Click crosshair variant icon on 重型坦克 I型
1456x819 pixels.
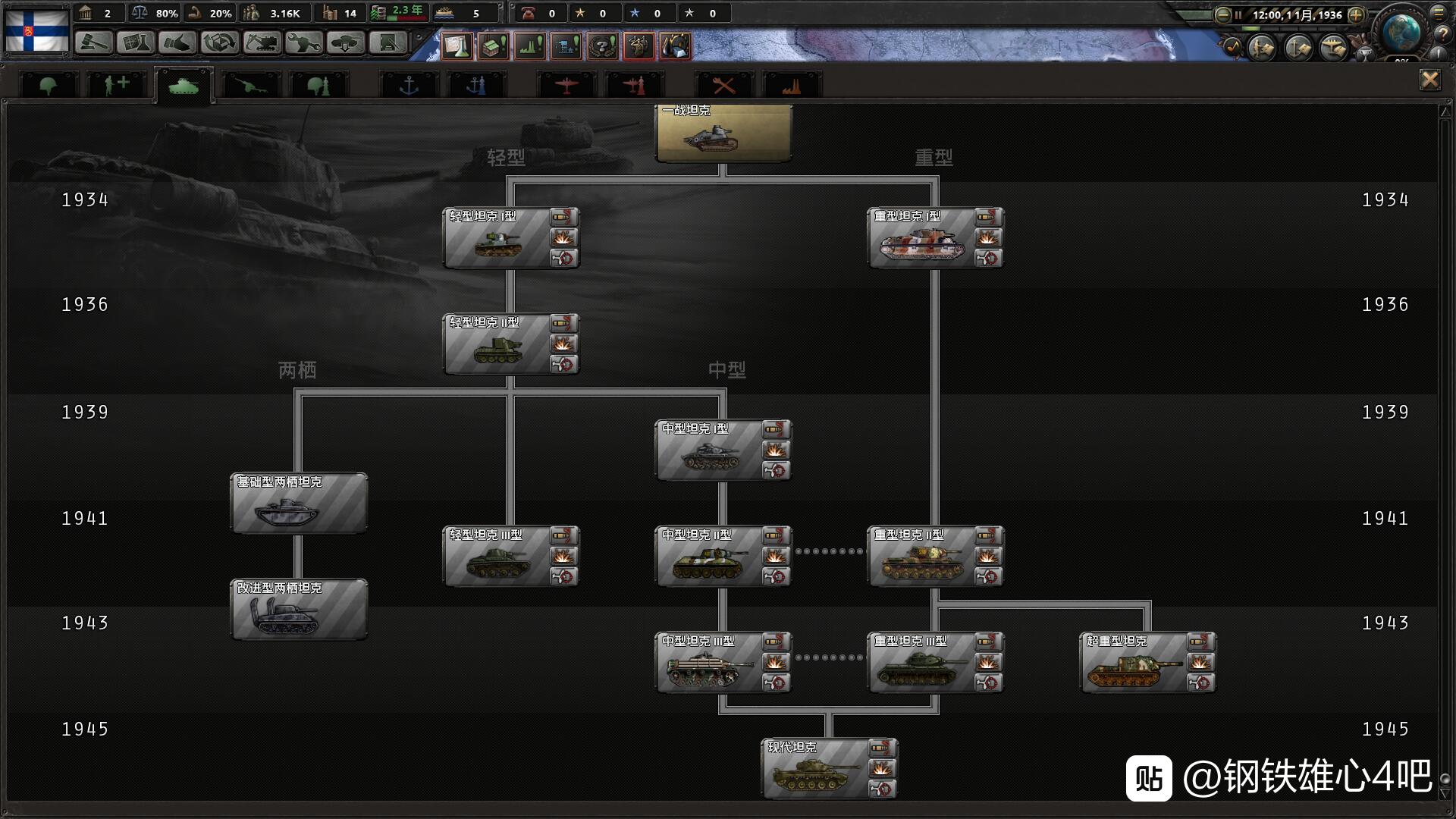[988, 259]
